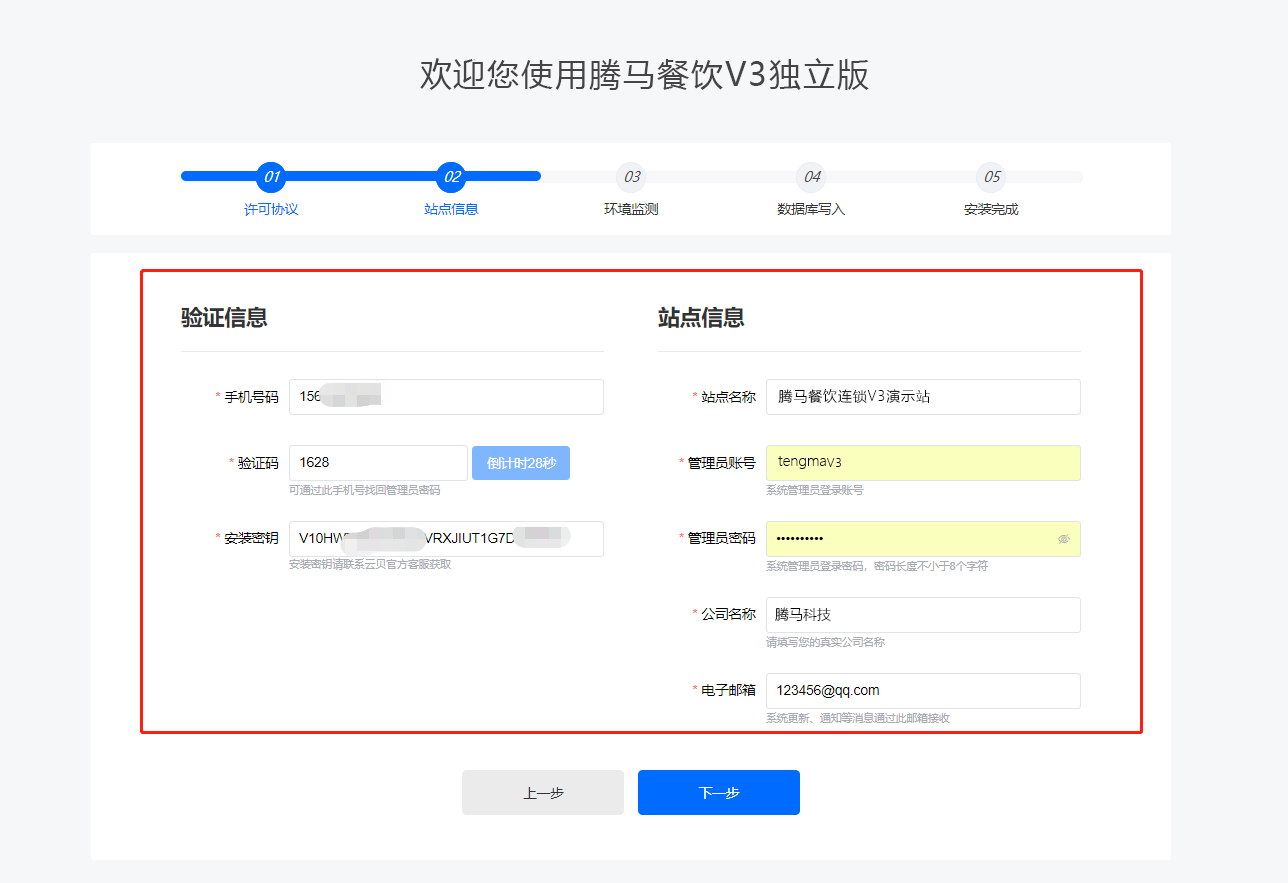Click the 上一步 button
The height and width of the screenshot is (883, 1288).
tap(543, 793)
